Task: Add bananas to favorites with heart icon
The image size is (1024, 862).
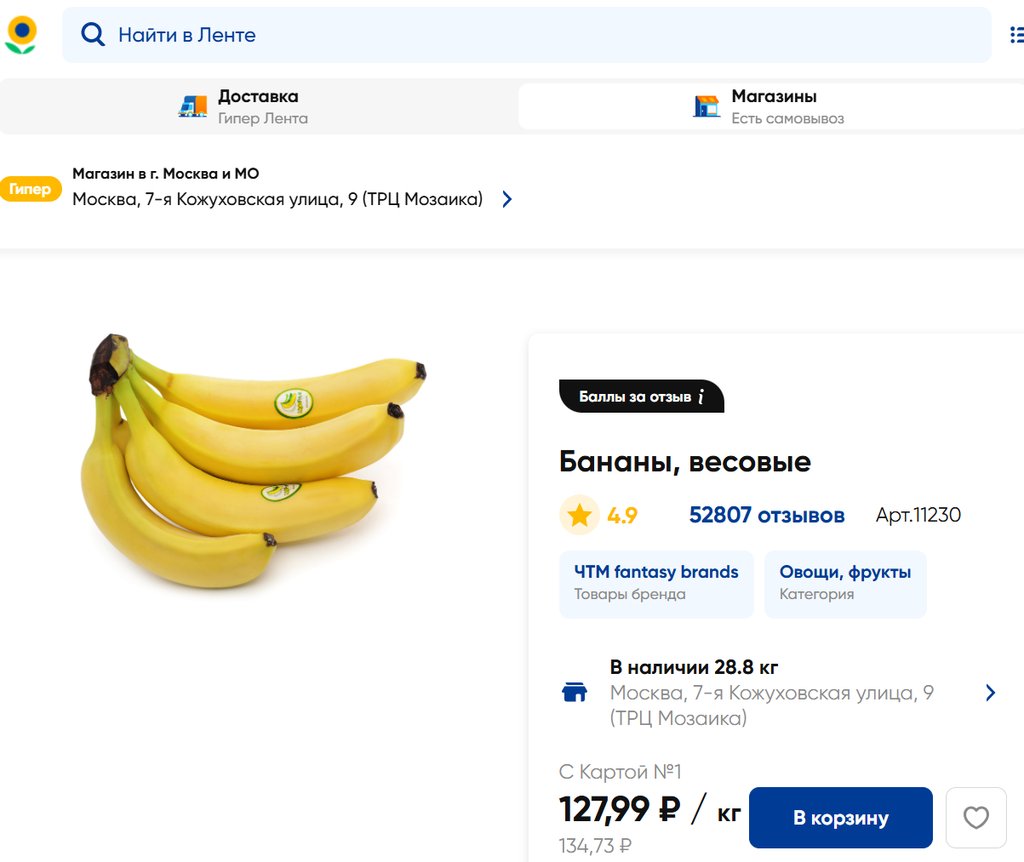Action: pyautogui.click(x=975, y=818)
